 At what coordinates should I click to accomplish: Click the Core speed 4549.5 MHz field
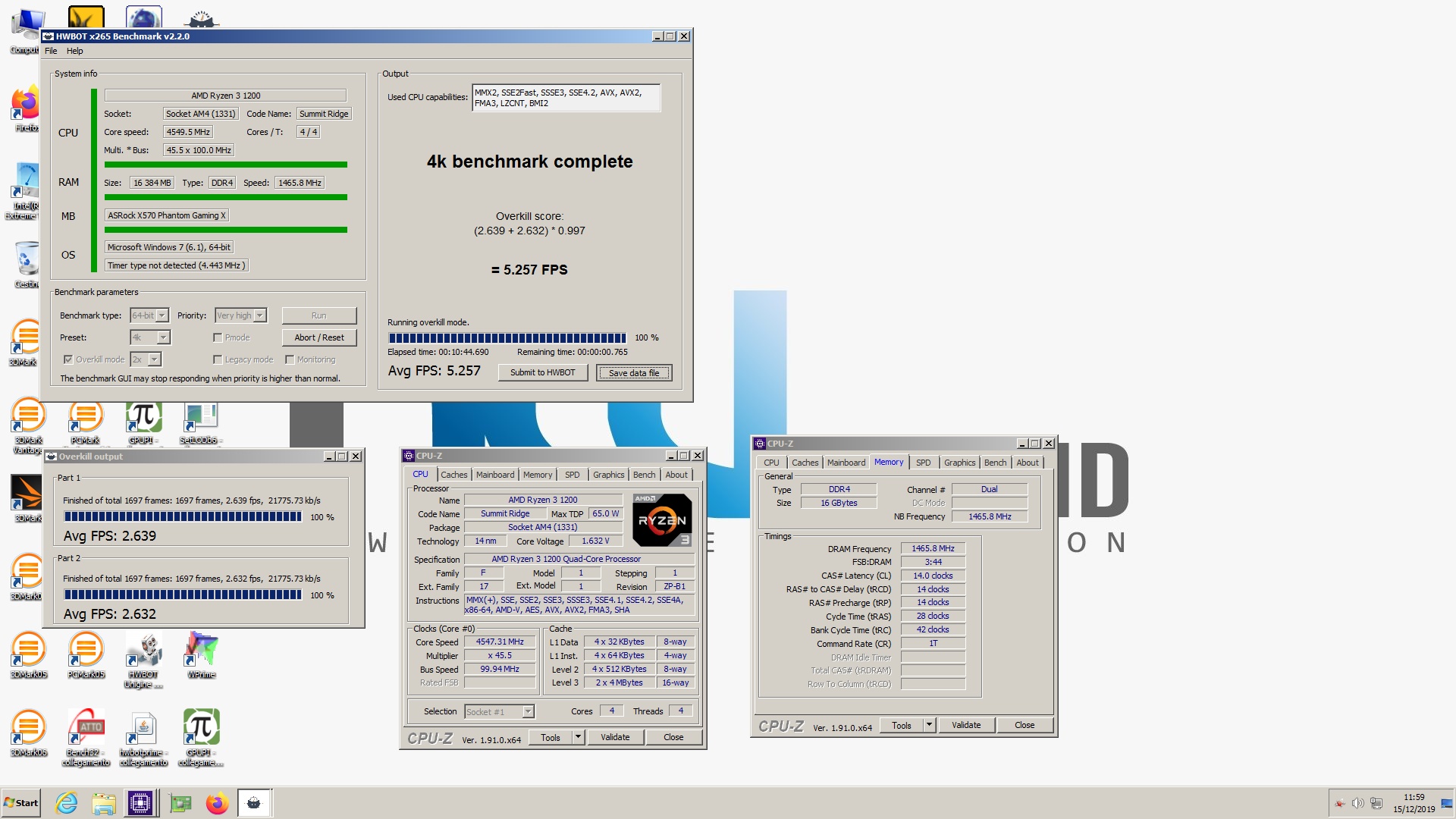tap(188, 132)
